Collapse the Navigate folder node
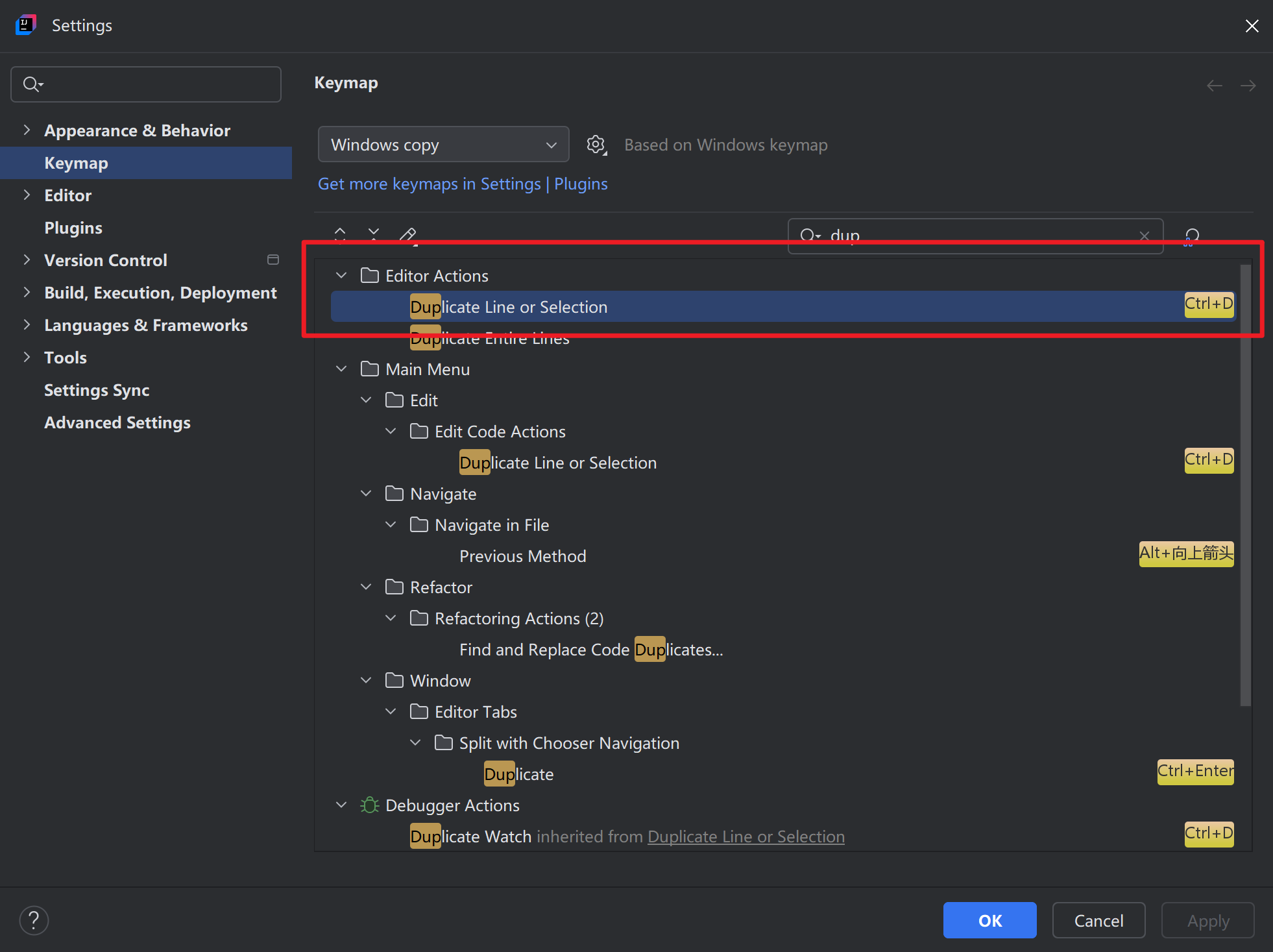Screen dimensions: 1273x952 tap(366, 494)
